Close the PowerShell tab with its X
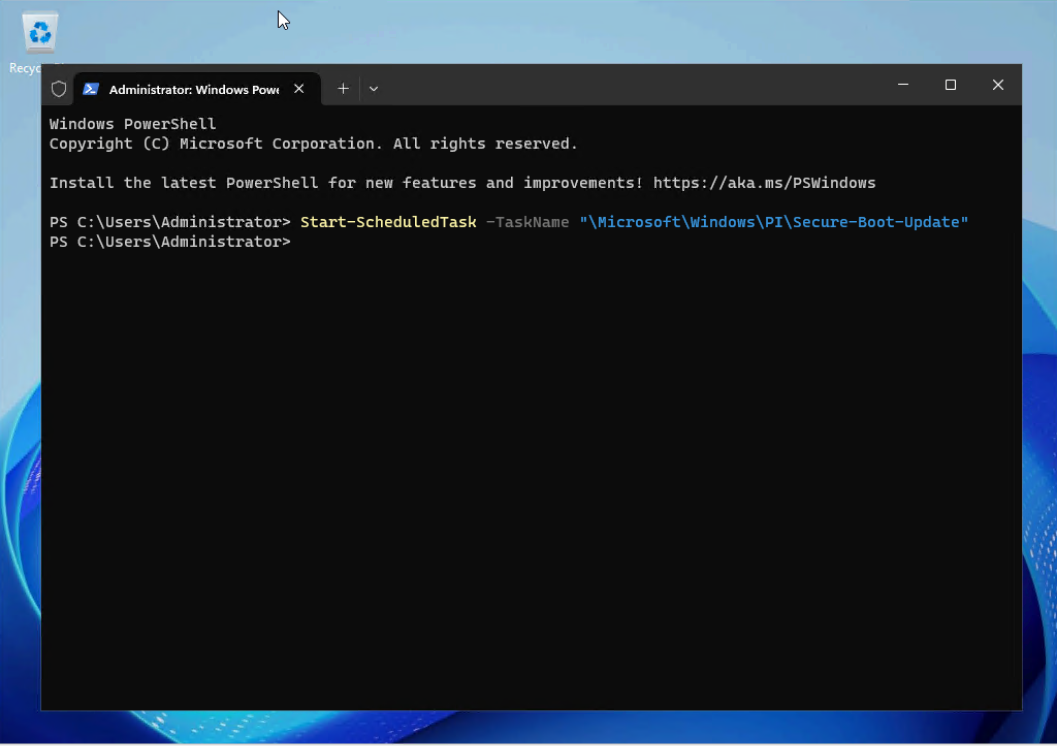Screen dimensions: 1057x746 point(298,88)
